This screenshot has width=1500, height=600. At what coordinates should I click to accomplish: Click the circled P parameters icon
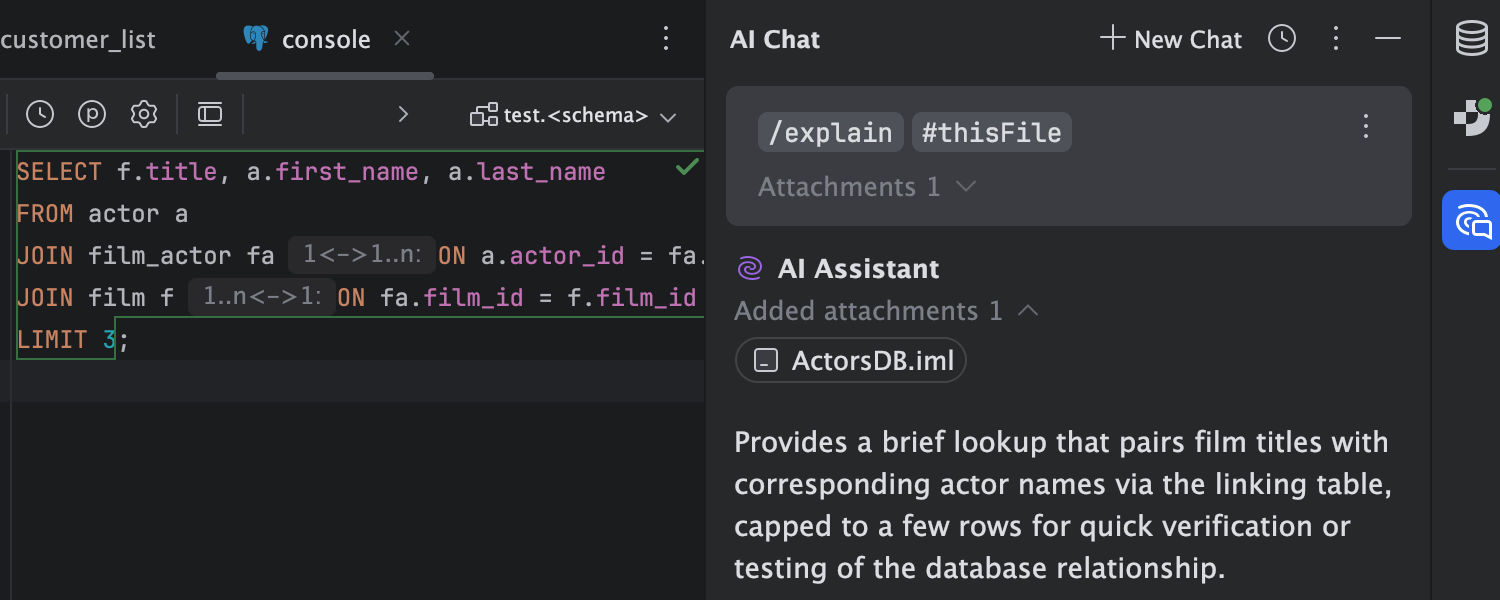pos(92,114)
